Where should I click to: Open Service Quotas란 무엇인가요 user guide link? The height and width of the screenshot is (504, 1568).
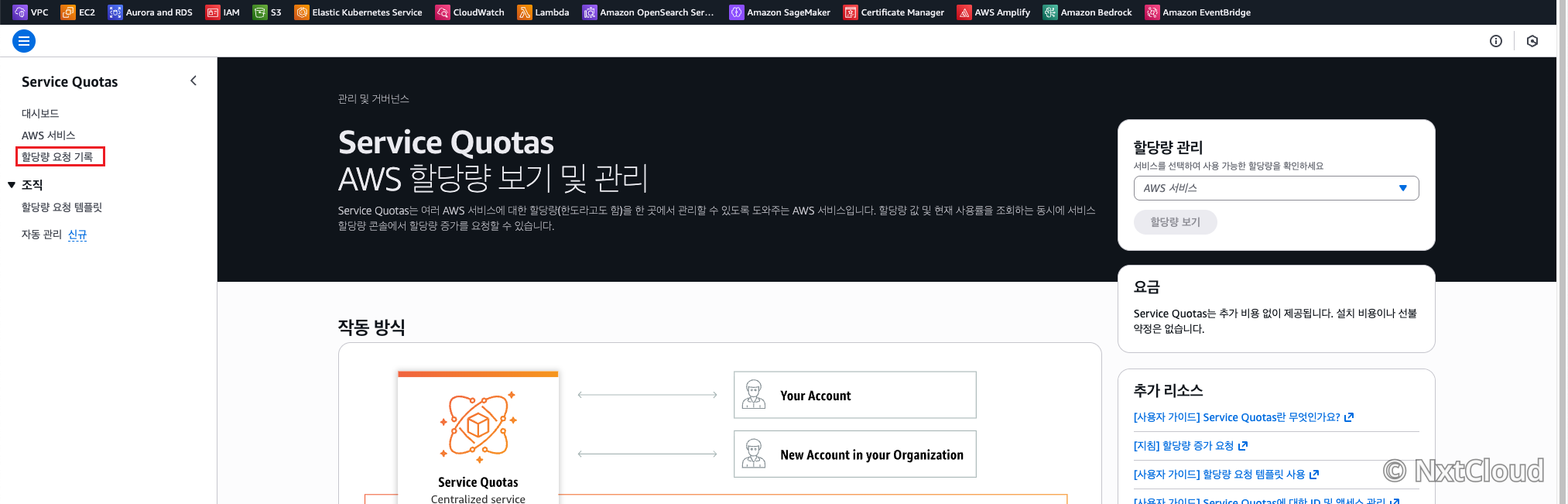(x=1243, y=417)
